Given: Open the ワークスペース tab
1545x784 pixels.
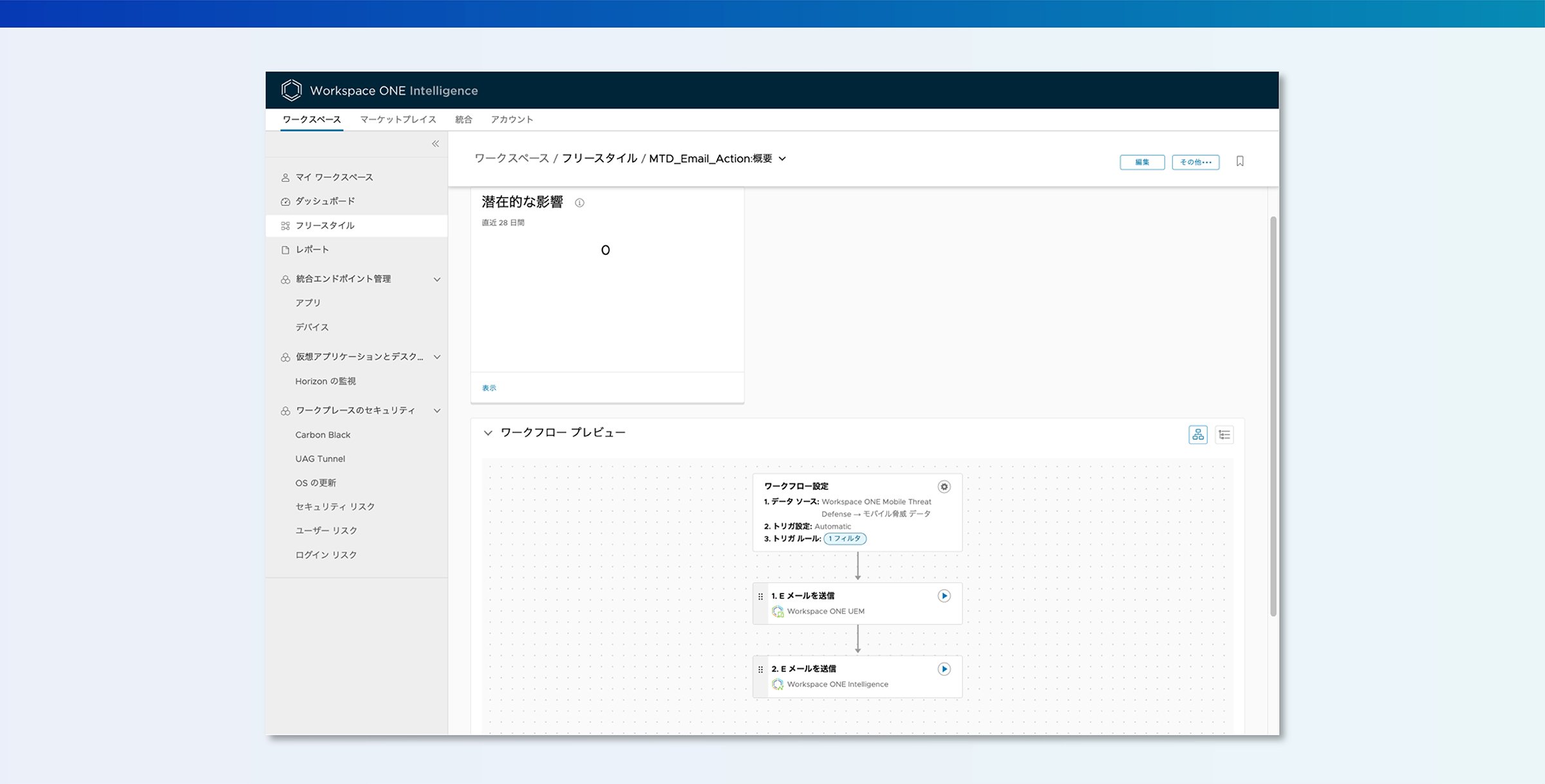Looking at the screenshot, I should point(312,120).
